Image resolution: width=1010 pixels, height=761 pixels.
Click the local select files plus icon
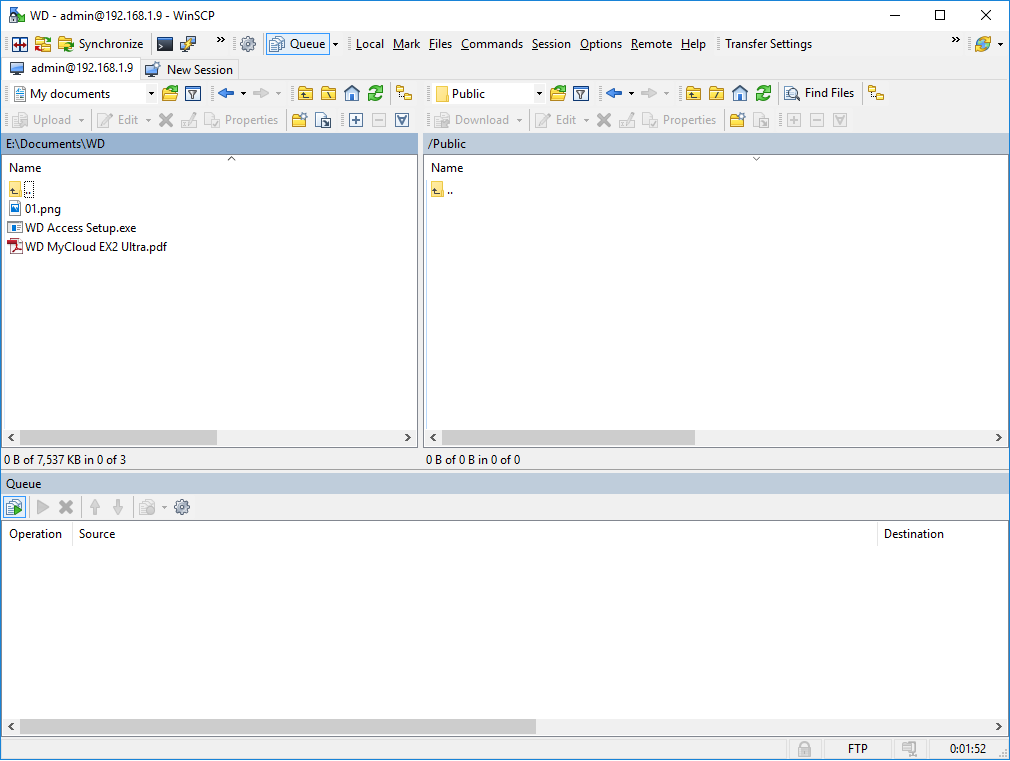pyautogui.click(x=356, y=120)
